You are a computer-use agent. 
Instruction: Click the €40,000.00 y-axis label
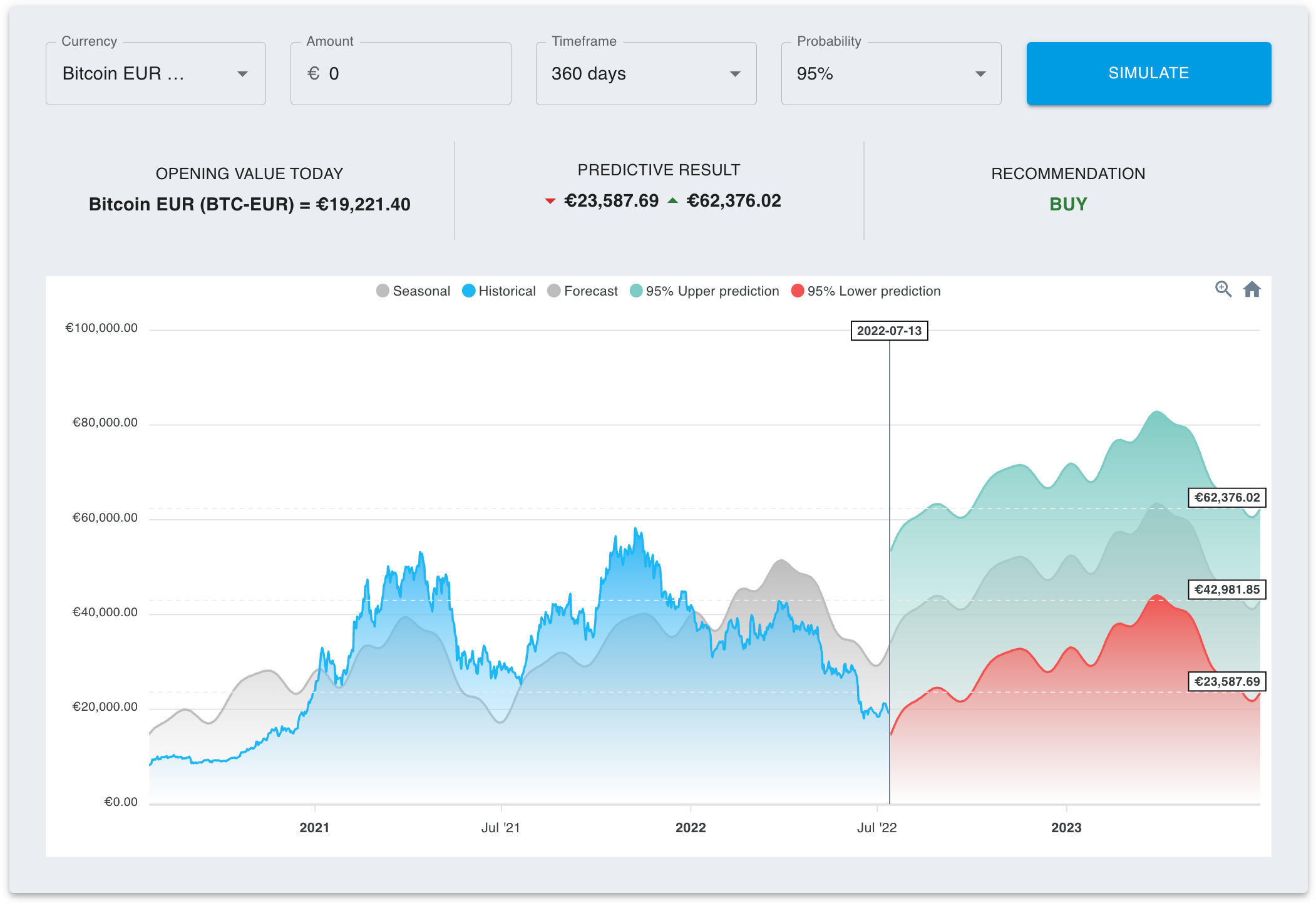[x=105, y=612]
